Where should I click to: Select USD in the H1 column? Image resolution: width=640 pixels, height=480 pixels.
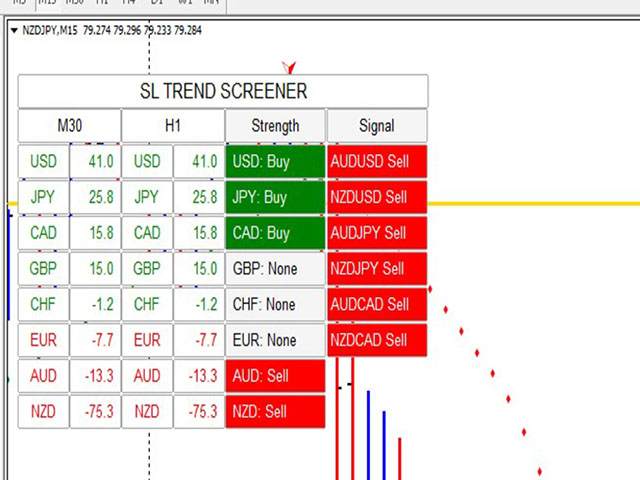click(x=147, y=162)
